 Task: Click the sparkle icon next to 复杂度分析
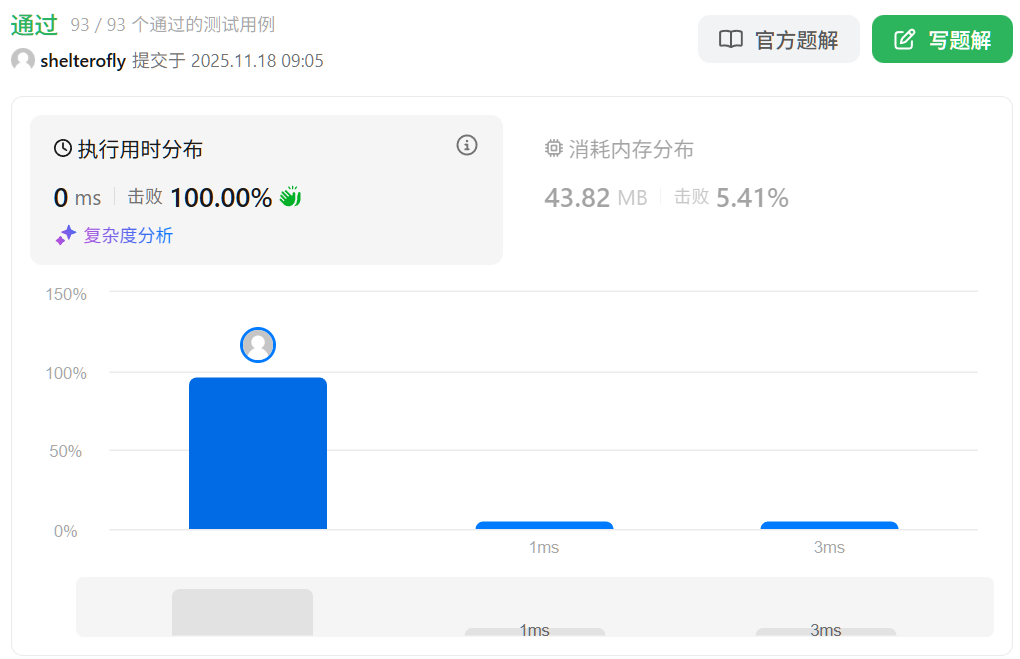point(66,235)
